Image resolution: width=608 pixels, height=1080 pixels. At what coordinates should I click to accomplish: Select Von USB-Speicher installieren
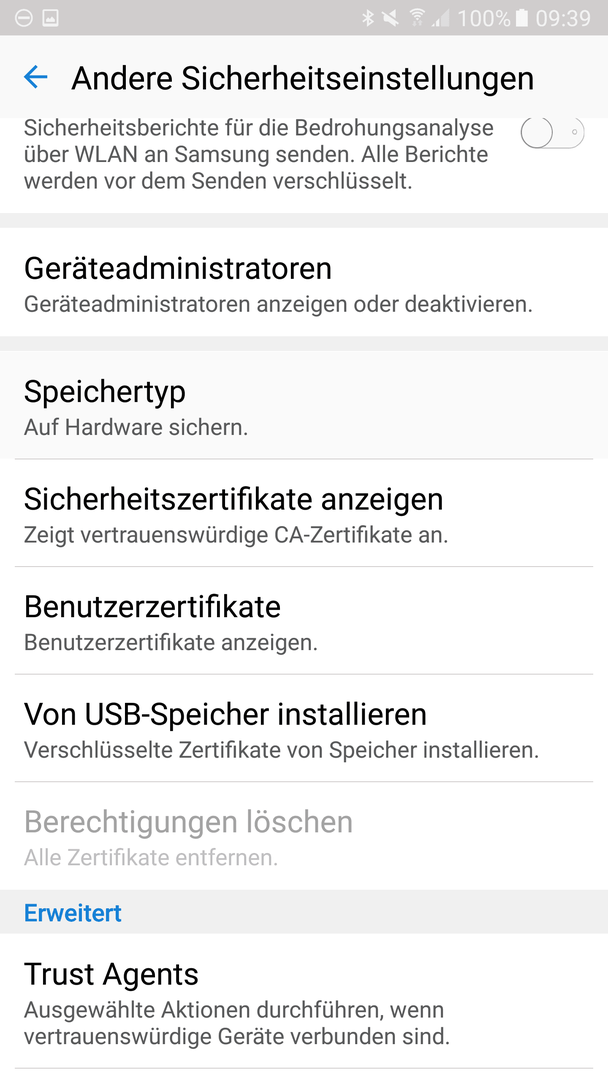coord(304,728)
